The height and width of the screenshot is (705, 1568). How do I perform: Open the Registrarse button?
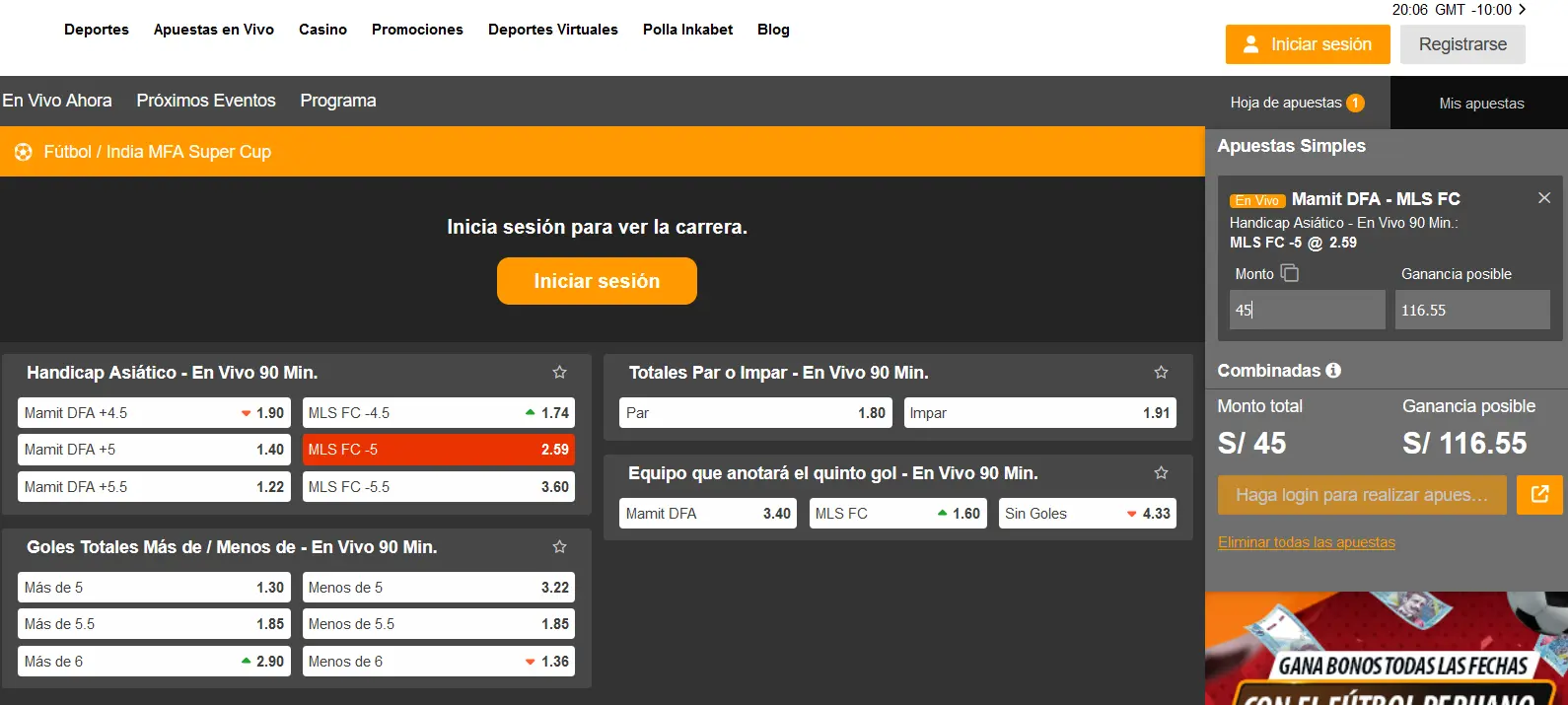1461,44
